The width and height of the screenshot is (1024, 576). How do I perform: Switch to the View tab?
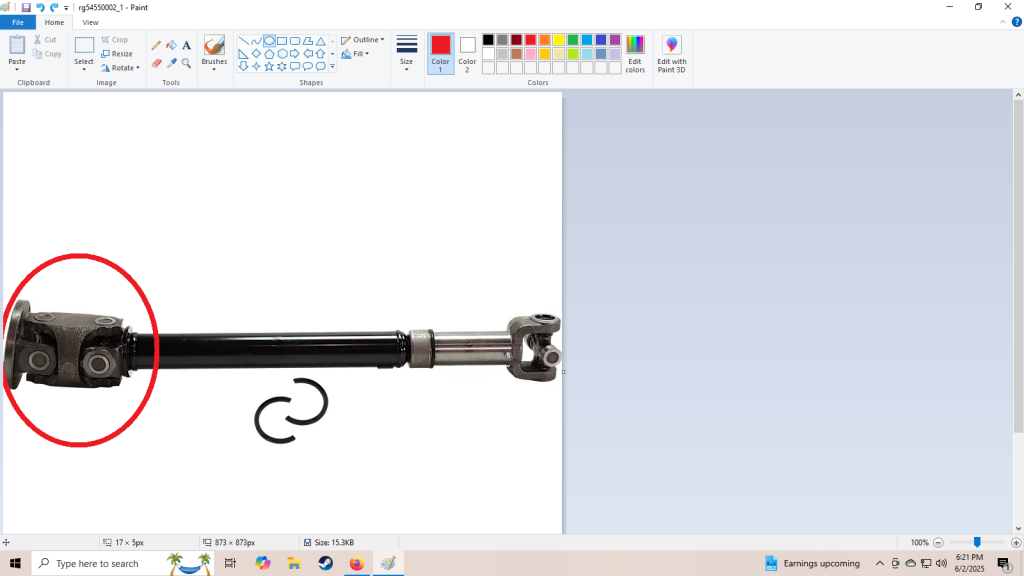90,22
